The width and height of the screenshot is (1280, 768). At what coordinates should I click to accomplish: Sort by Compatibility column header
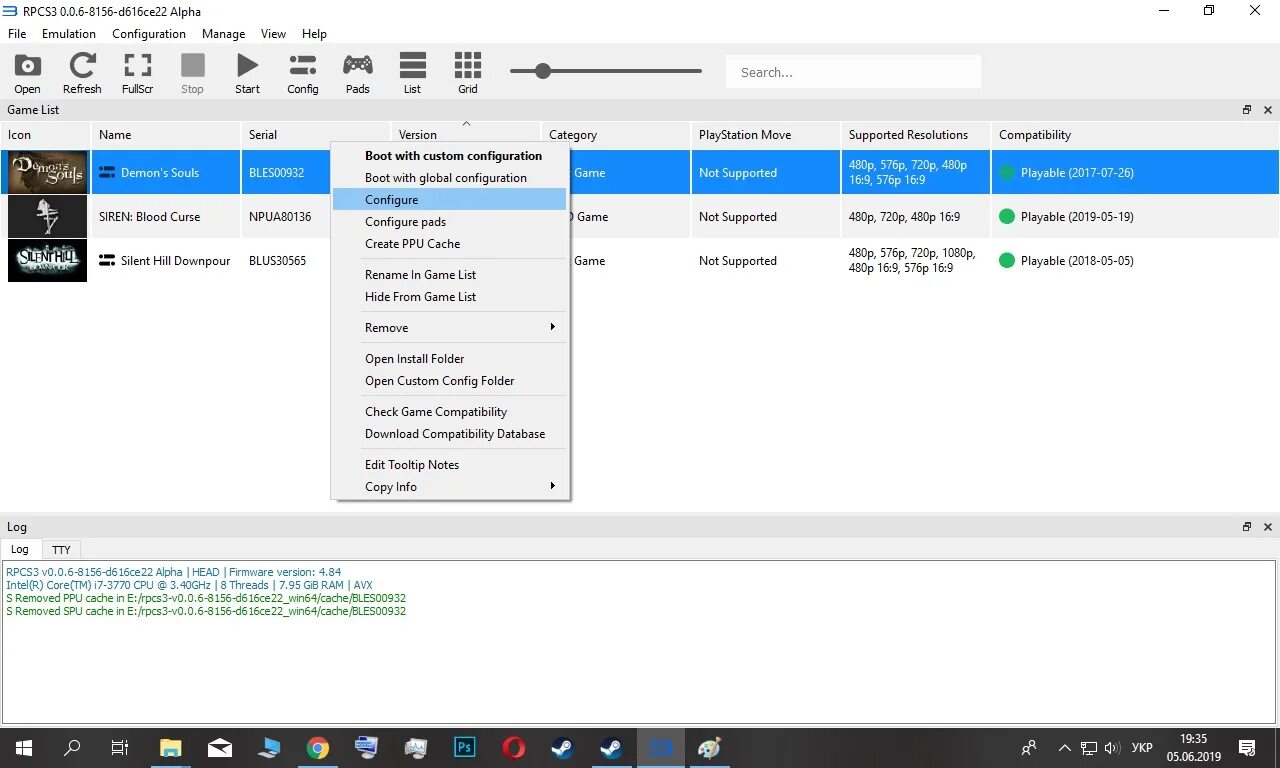coord(1135,135)
